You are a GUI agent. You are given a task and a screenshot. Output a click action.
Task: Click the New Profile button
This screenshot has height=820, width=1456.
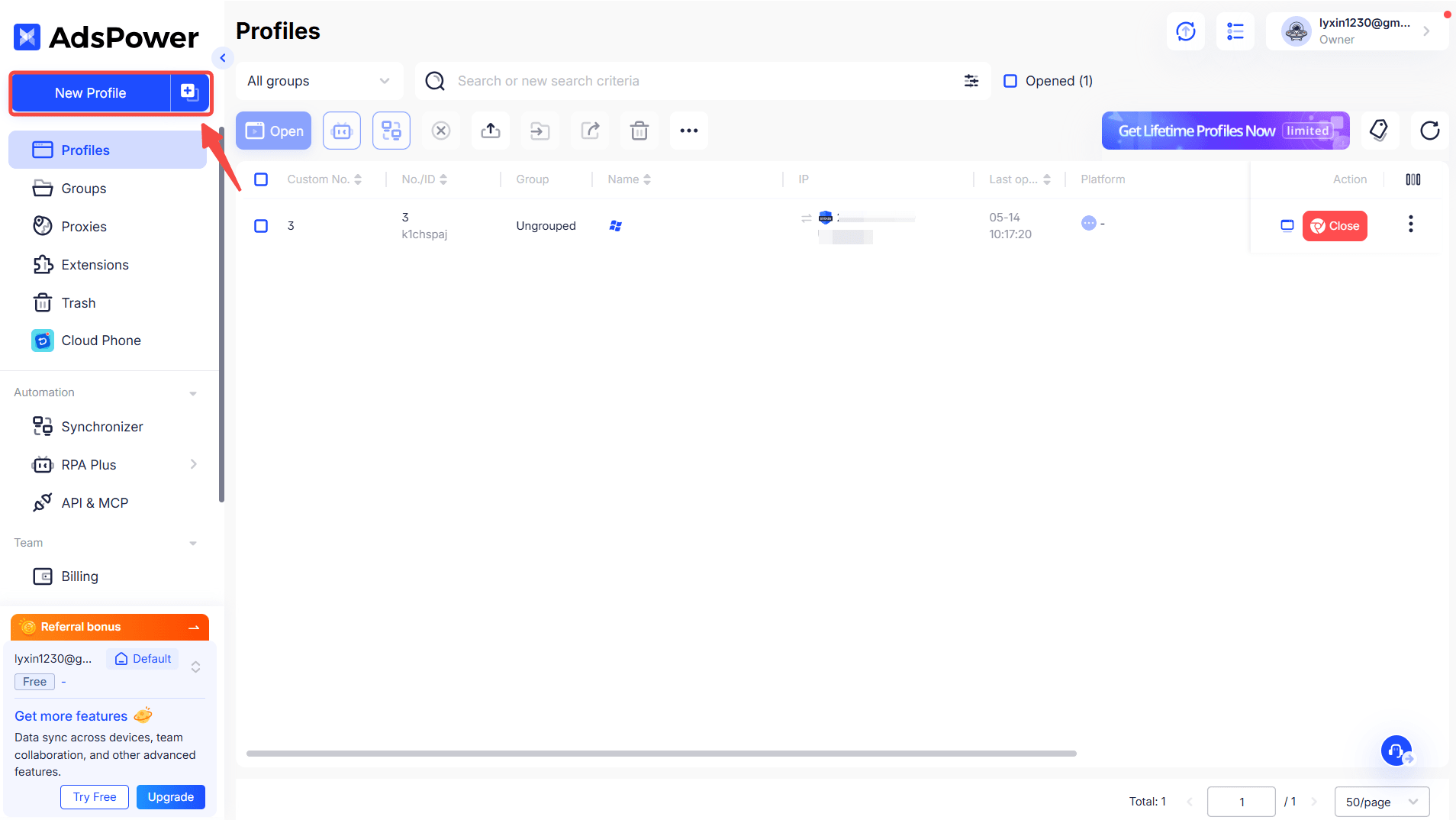(x=91, y=93)
